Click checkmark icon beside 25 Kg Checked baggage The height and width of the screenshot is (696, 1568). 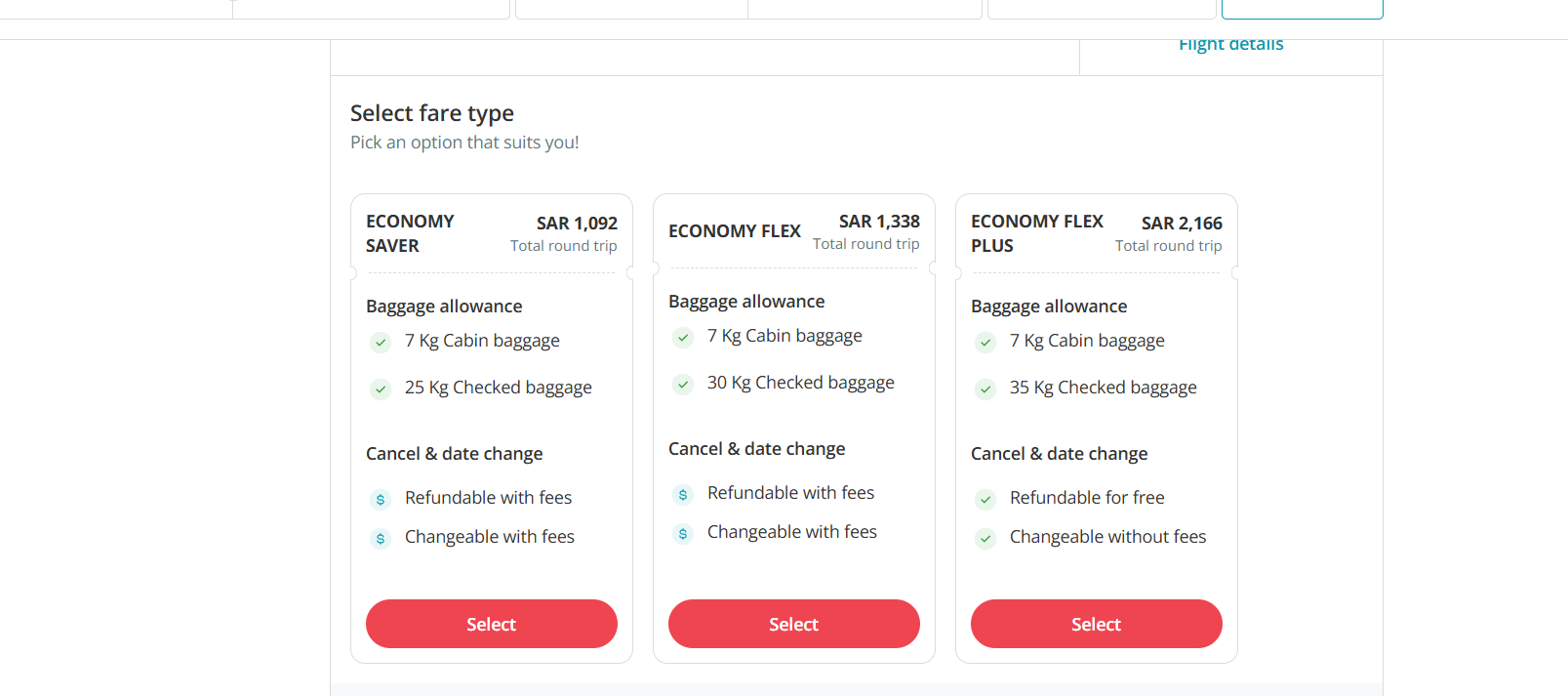[x=381, y=389]
